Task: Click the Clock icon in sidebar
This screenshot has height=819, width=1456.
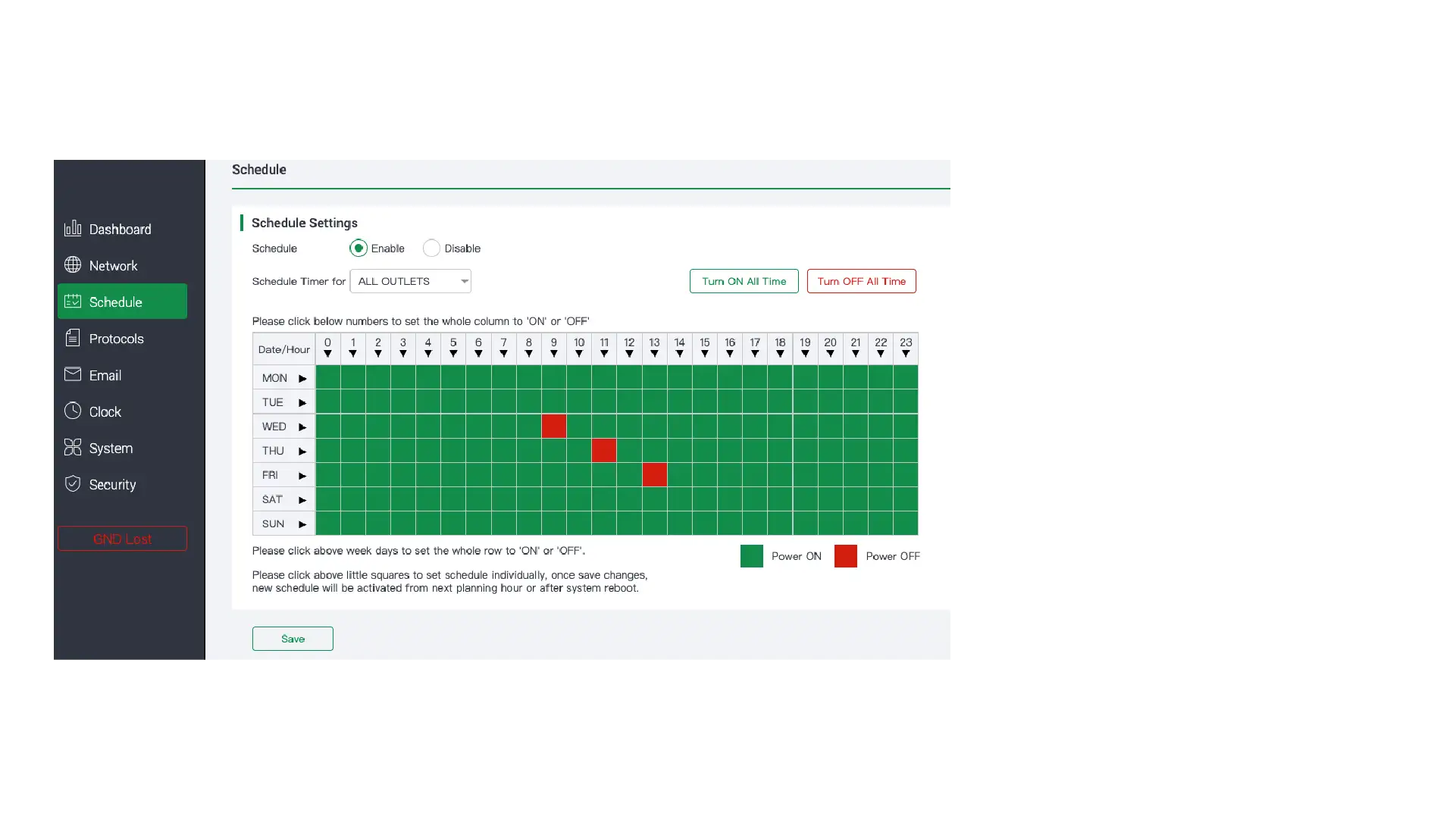Action: [73, 411]
